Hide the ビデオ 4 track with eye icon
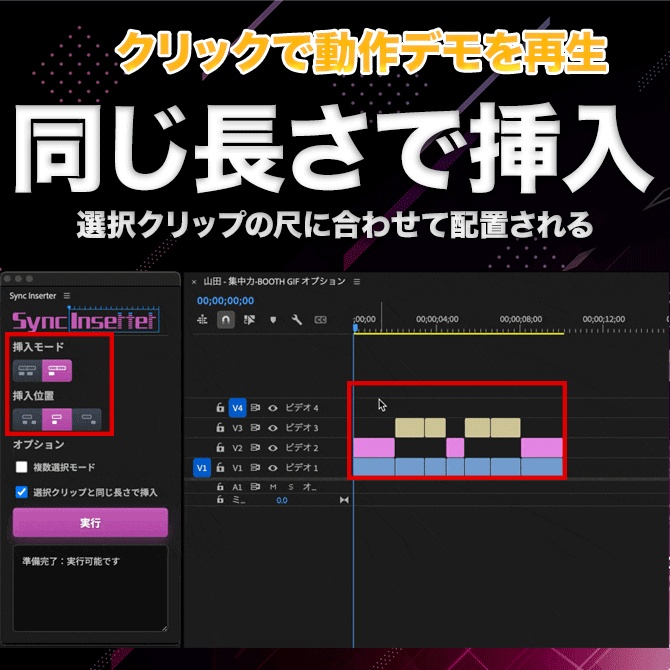The height and width of the screenshot is (670, 670). pos(273,408)
